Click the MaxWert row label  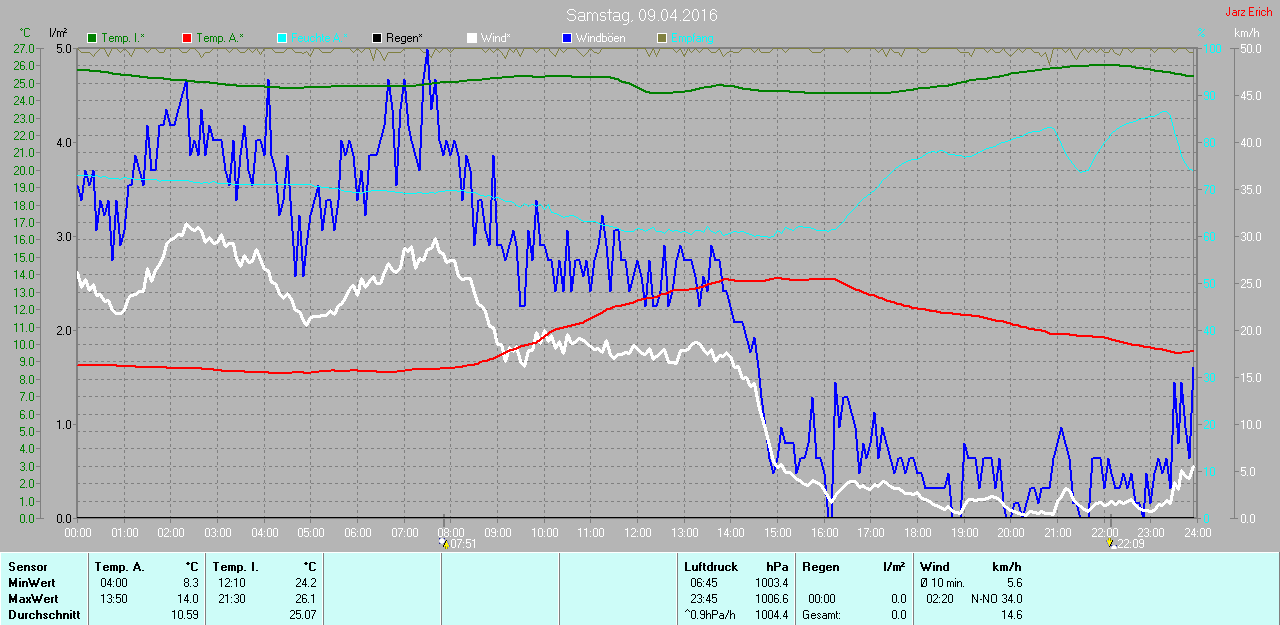point(32,599)
